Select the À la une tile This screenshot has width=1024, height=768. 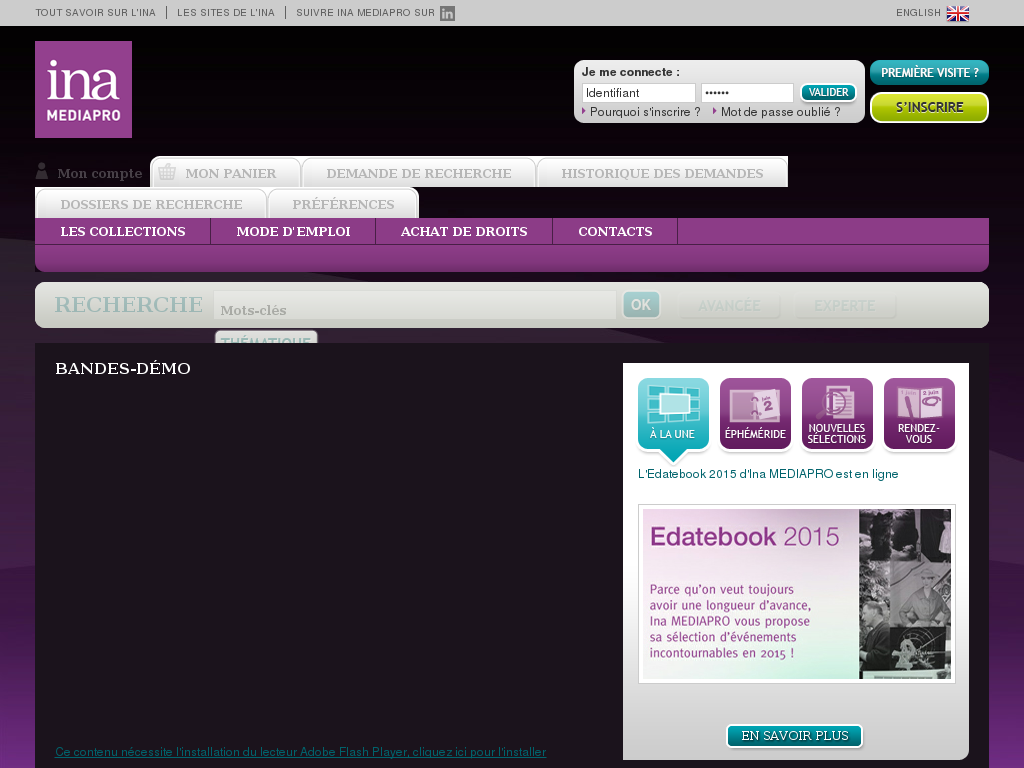pos(673,413)
